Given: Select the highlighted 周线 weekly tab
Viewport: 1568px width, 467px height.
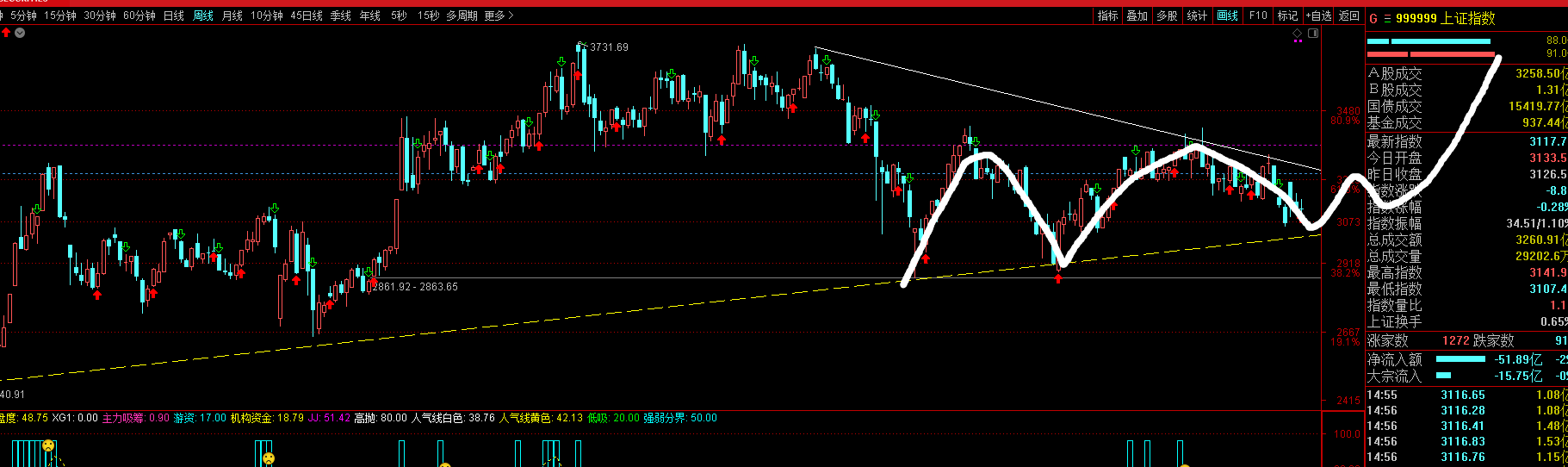Looking at the screenshot, I should [x=203, y=16].
